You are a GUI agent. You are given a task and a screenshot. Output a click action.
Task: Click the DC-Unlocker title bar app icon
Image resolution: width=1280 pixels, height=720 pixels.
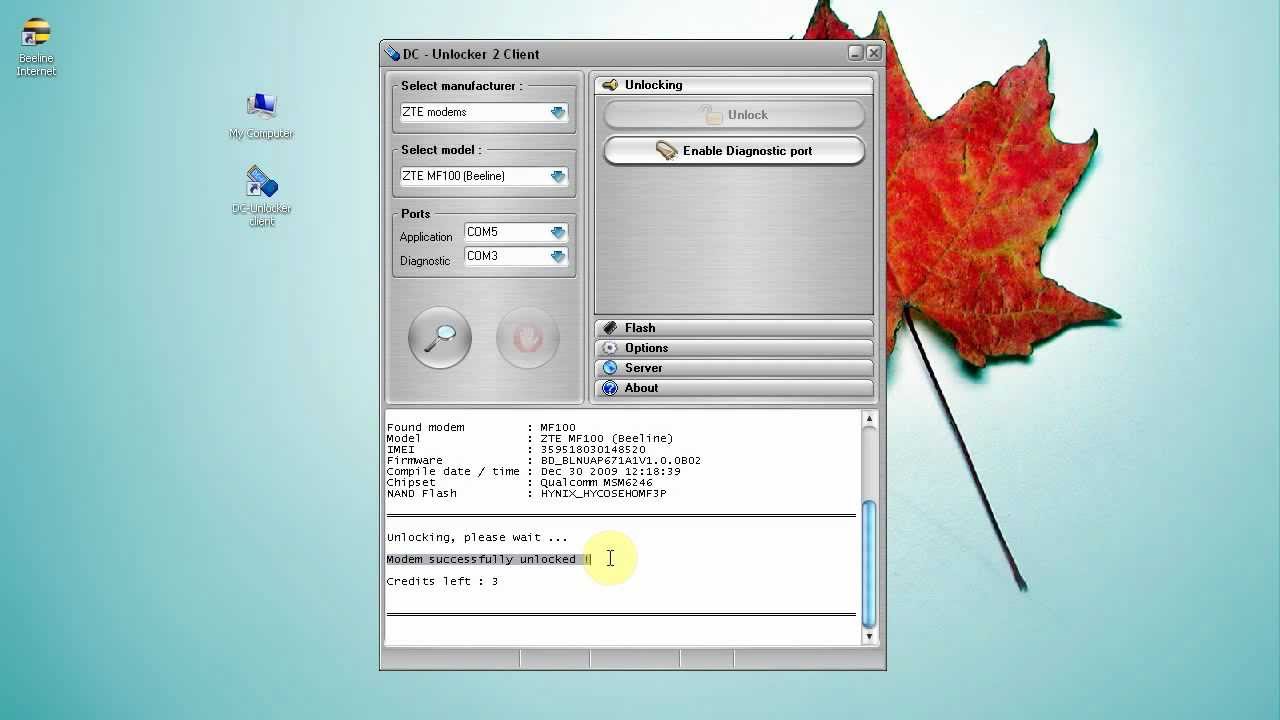tap(391, 54)
